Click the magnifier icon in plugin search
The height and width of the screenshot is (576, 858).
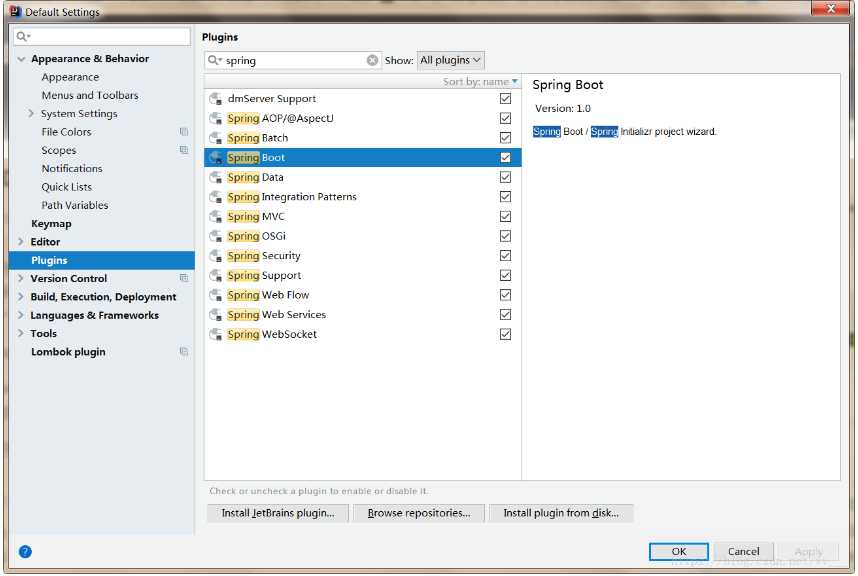click(214, 60)
